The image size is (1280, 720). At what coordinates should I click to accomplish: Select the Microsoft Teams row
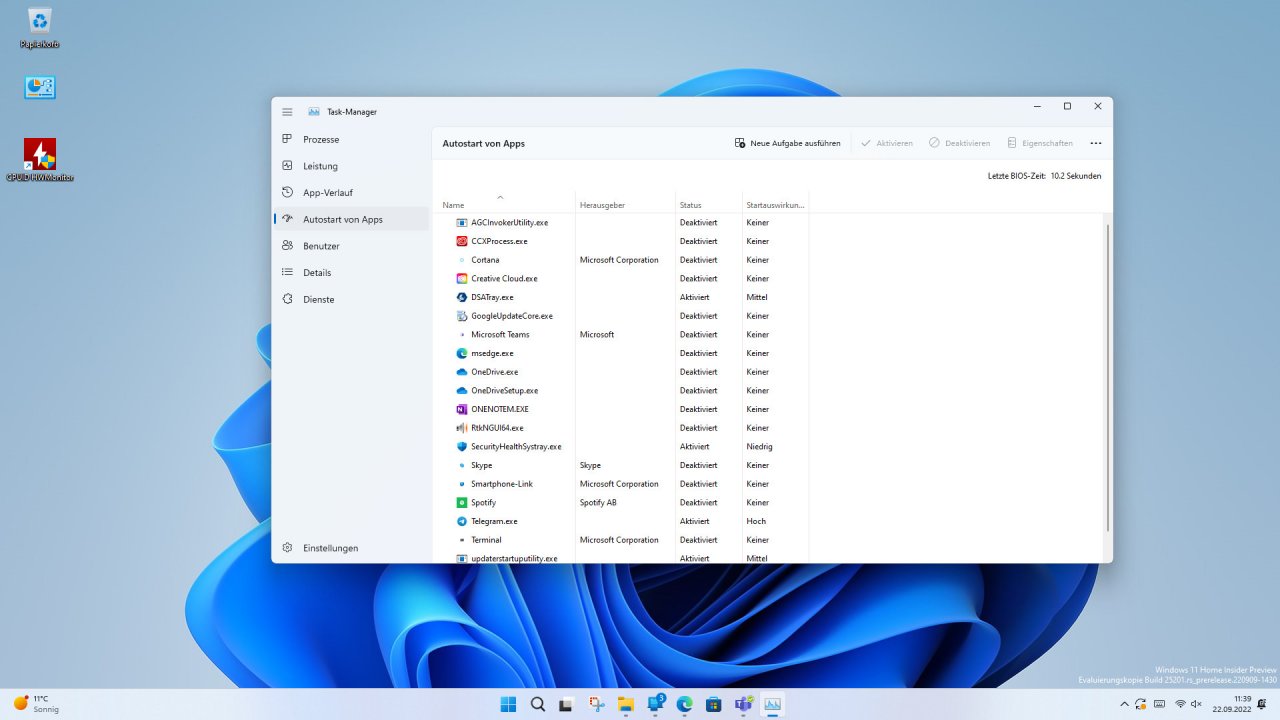click(620, 334)
